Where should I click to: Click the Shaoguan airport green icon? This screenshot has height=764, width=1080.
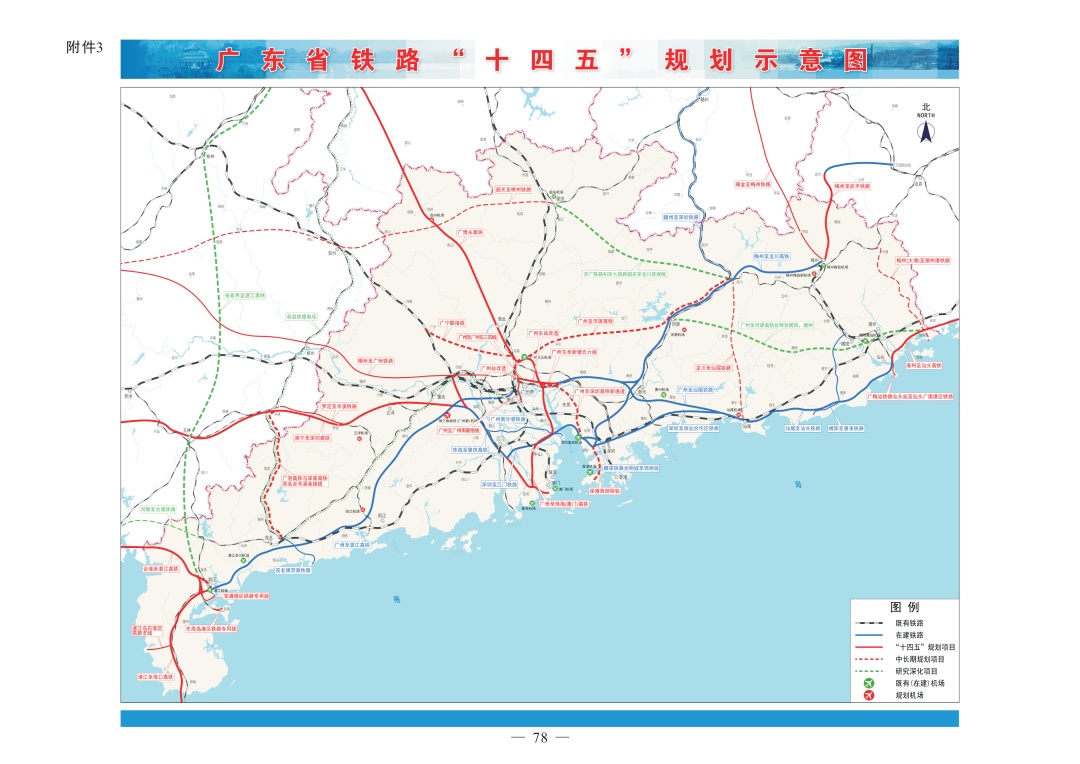tap(553, 198)
